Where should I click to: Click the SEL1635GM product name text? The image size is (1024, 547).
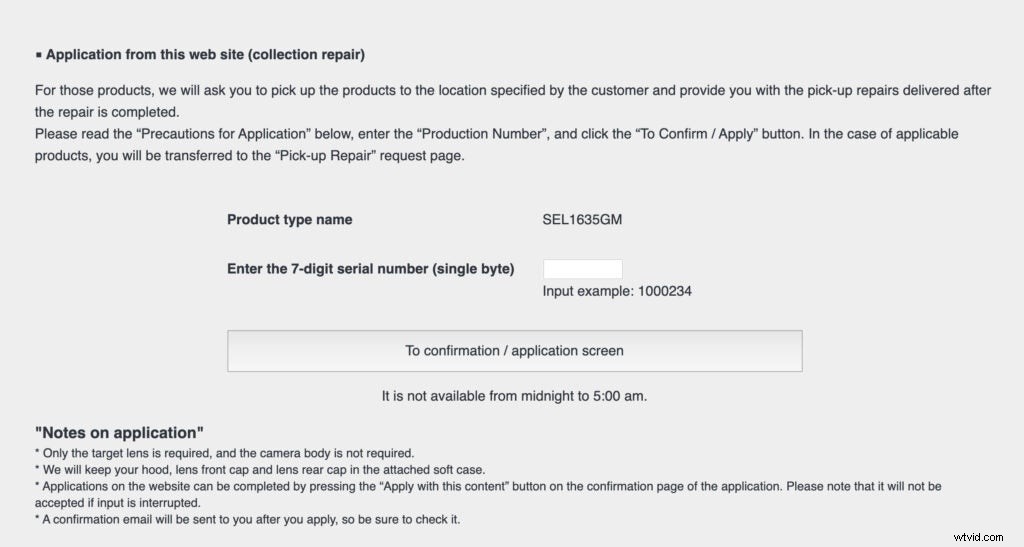click(x=582, y=219)
